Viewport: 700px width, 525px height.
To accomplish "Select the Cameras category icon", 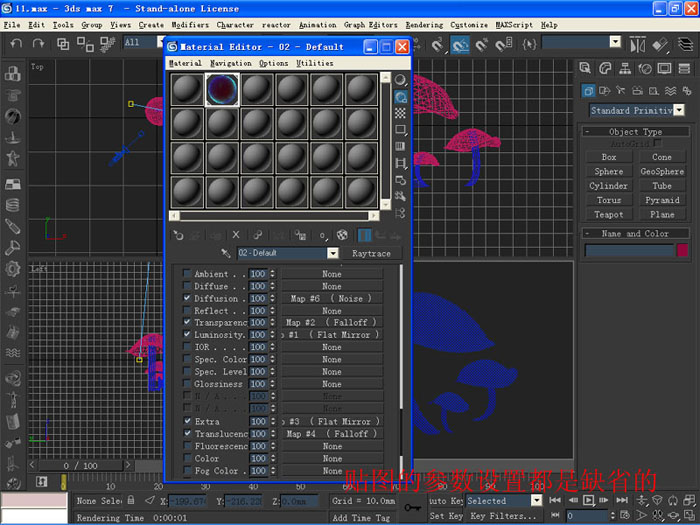I will 637,91.
